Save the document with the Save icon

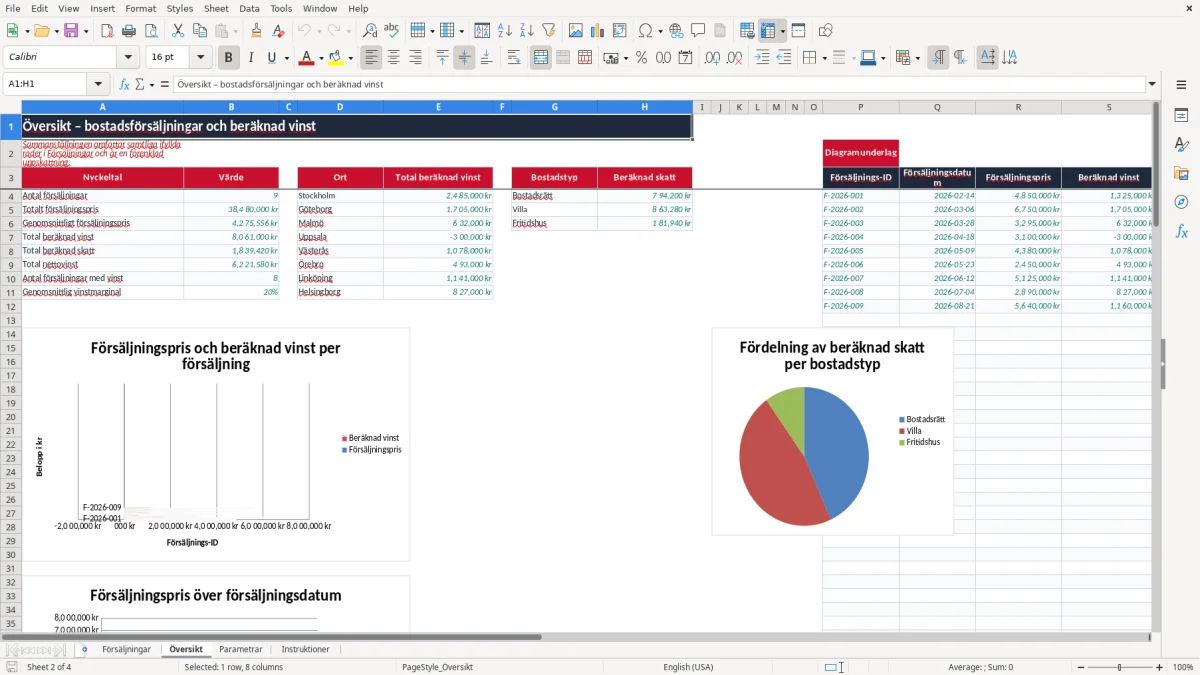point(71,31)
